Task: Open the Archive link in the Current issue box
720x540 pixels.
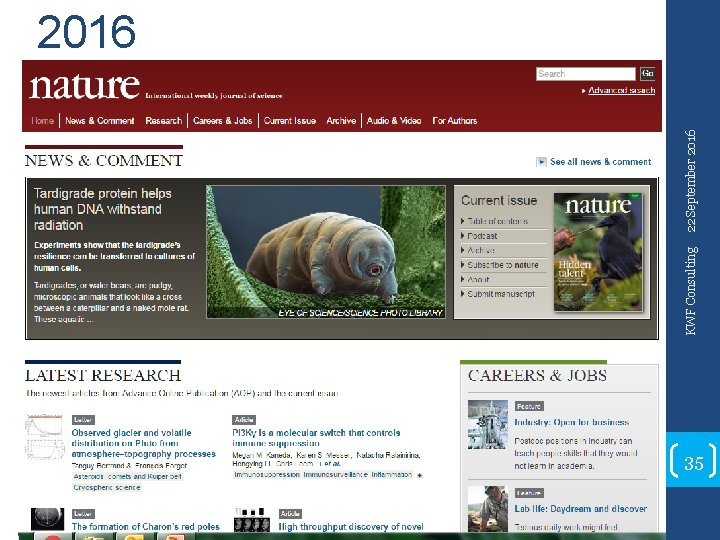Action: (x=481, y=250)
